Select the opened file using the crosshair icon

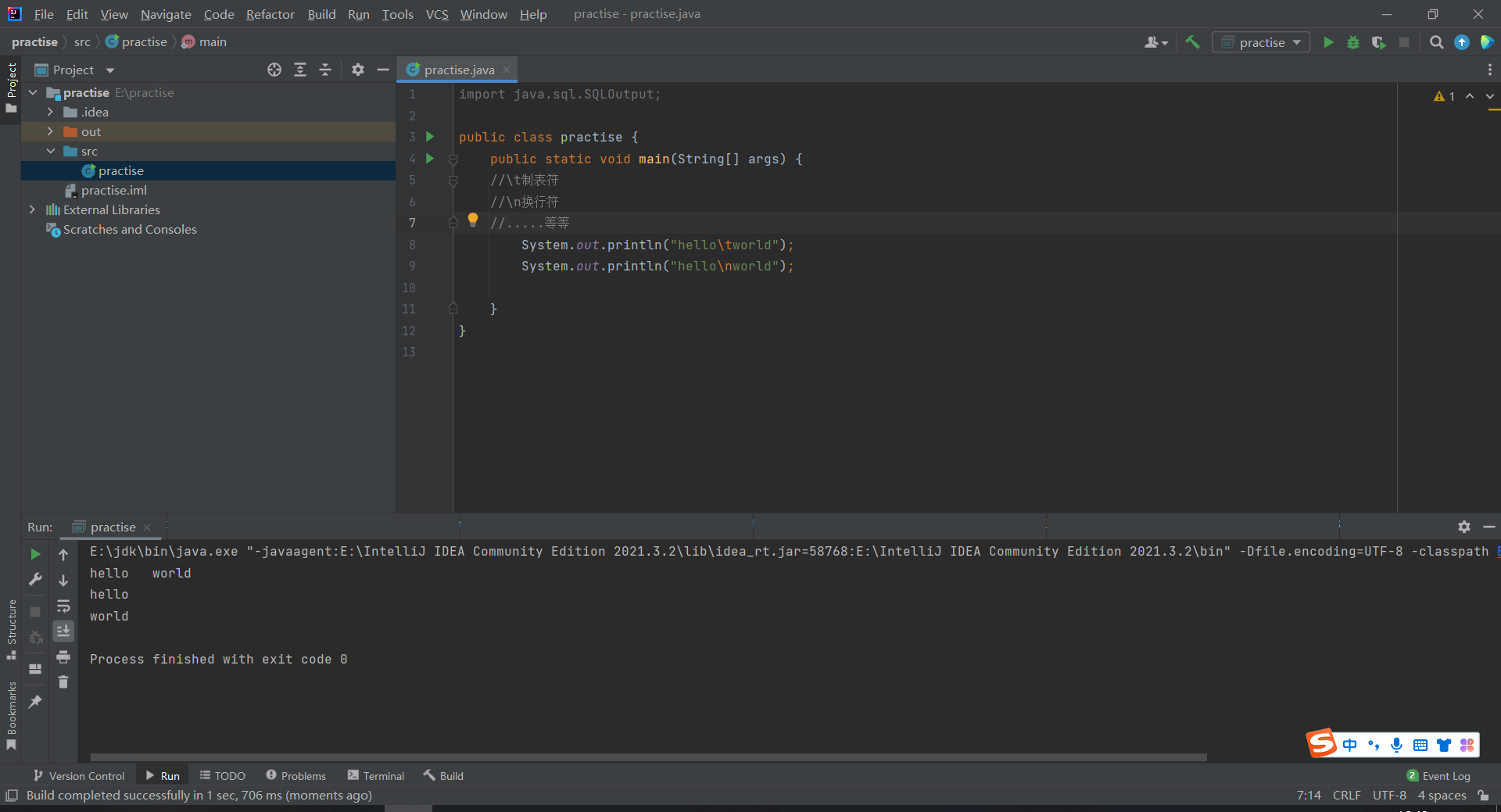point(274,70)
